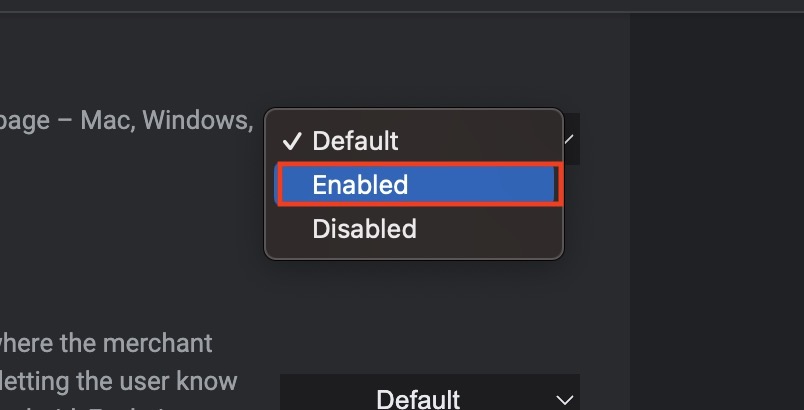804x410 pixels.
Task: Click the word "know" in the description
Action: pos(205,381)
